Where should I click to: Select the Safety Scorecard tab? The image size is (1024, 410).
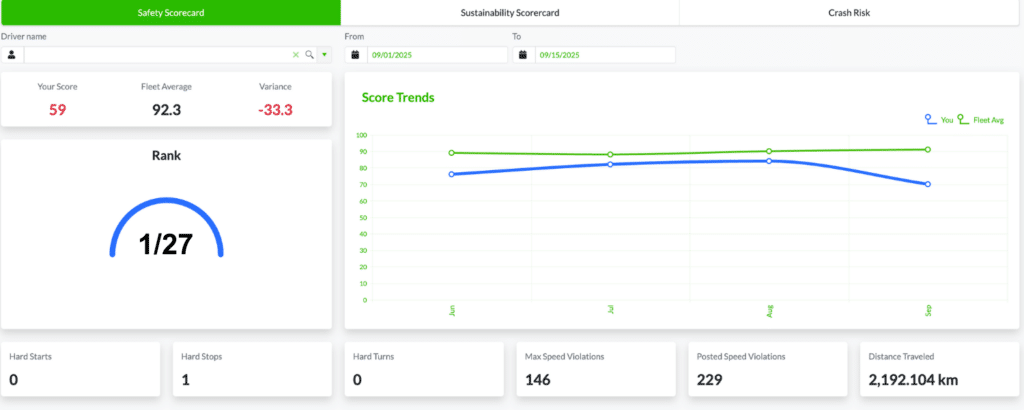coord(170,12)
